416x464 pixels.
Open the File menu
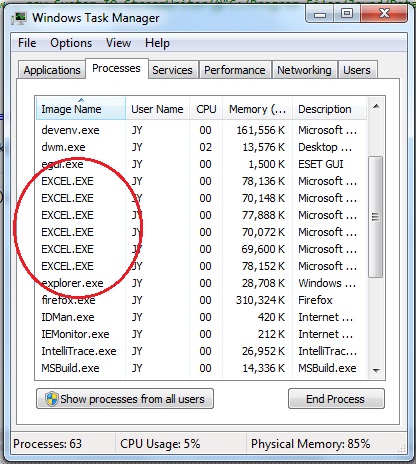click(x=27, y=43)
